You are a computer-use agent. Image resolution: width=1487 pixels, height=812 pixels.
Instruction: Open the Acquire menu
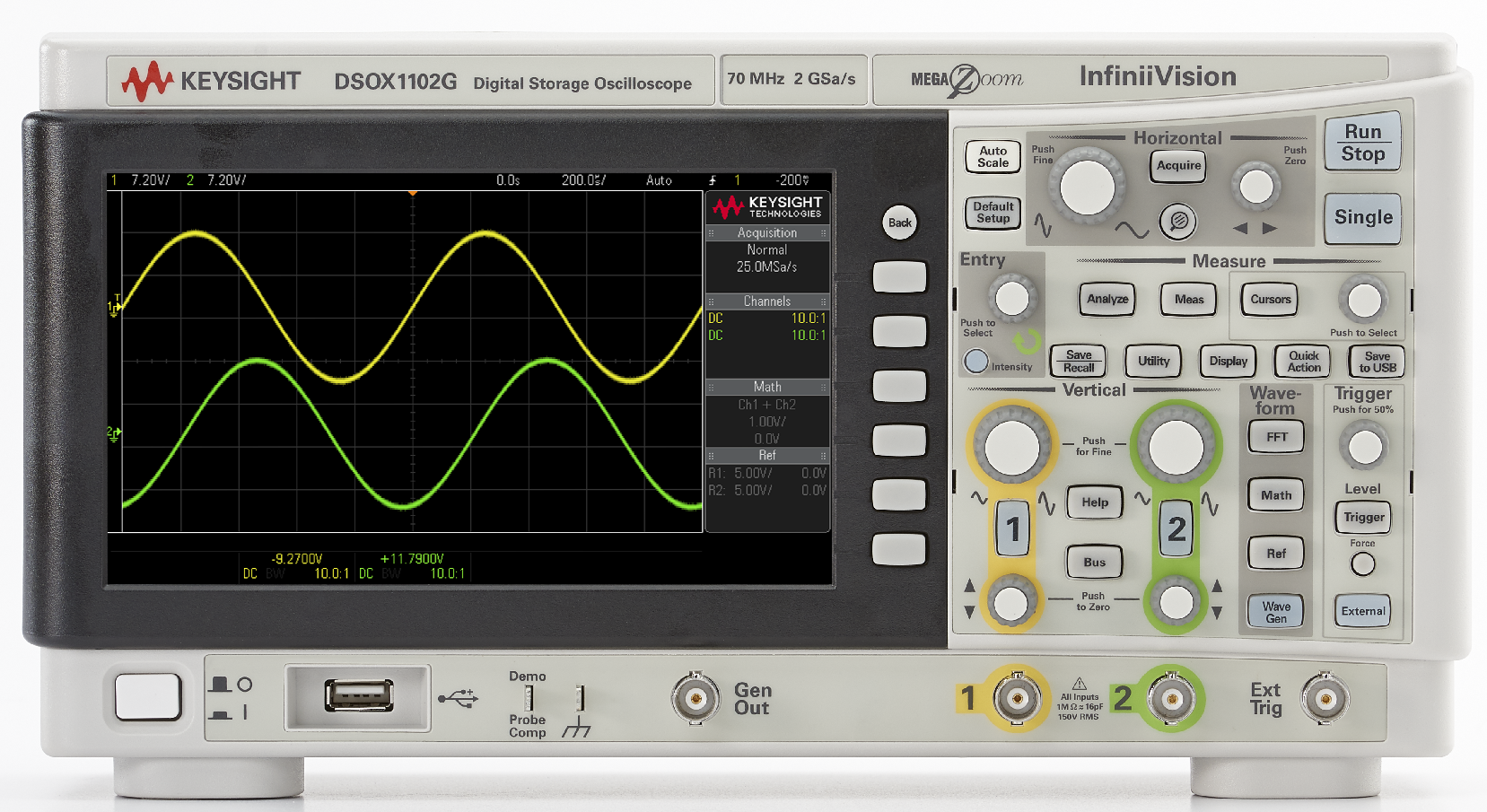(1178, 165)
